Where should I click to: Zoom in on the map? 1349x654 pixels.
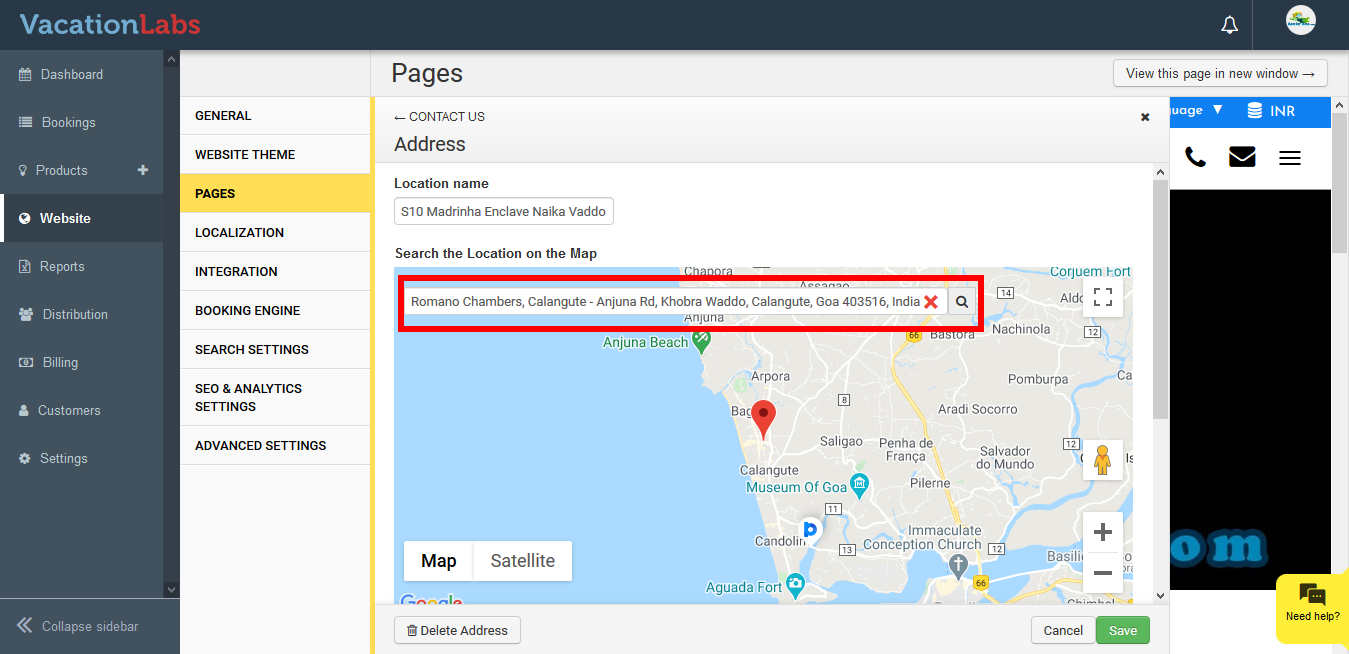click(x=1102, y=532)
